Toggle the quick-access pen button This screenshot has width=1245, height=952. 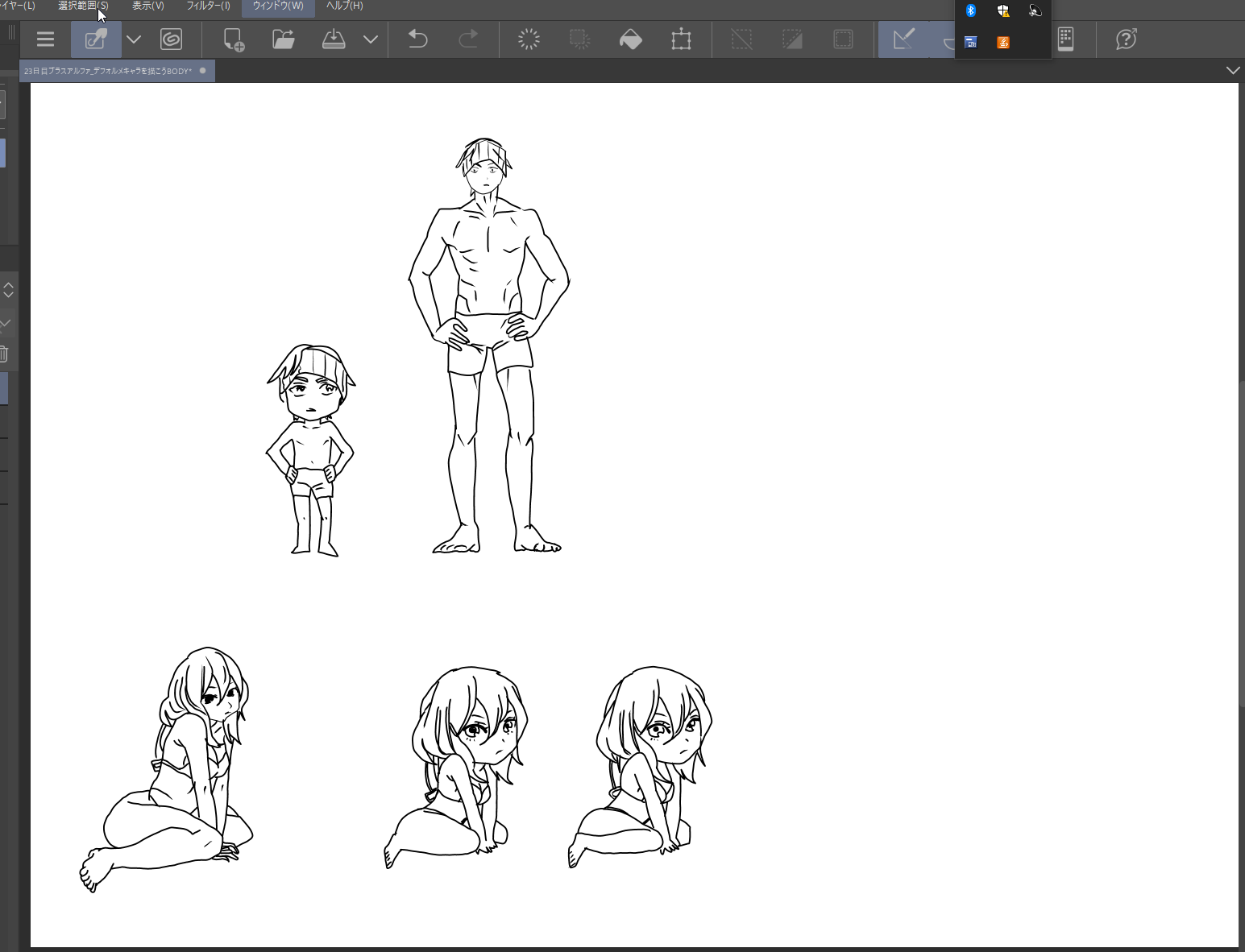tap(96, 39)
